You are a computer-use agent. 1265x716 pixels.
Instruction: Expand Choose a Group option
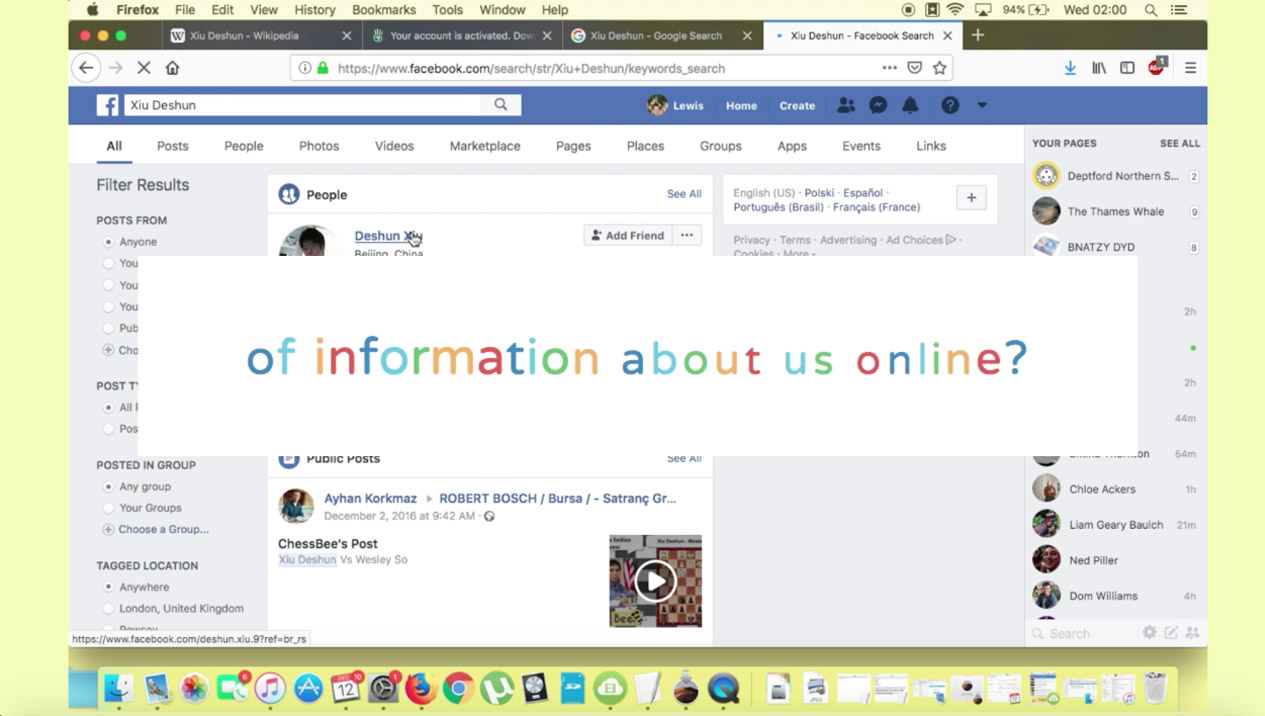pos(155,529)
